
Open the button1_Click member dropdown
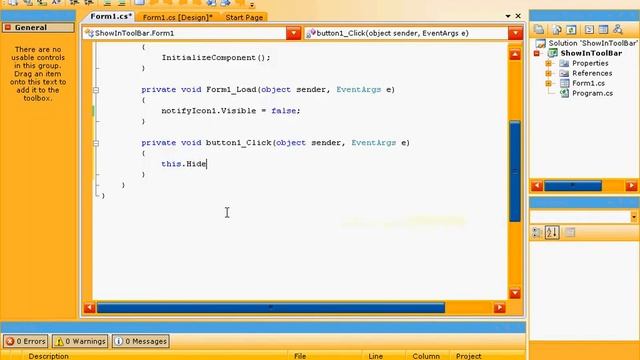tap(515, 33)
